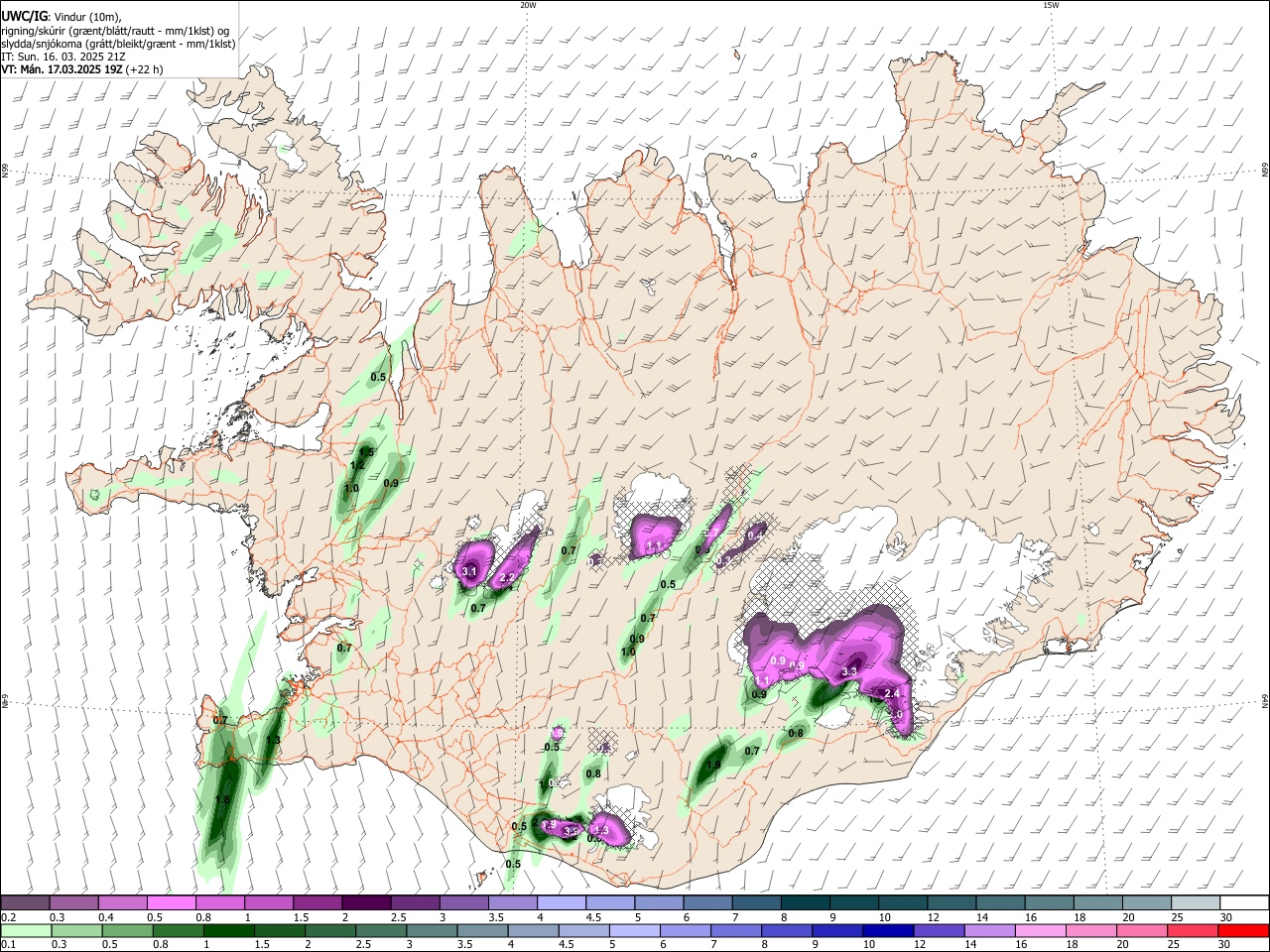Select the 'IT: Sun. 16. 03. 2025 21Z' line
Viewport: 1270px width, 952px height.
[63, 57]
